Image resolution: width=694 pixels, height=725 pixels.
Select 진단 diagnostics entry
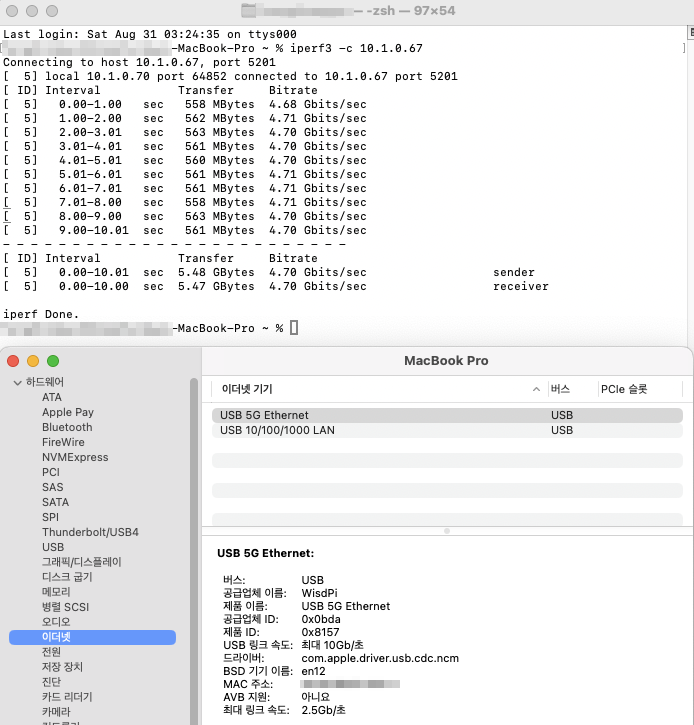pos(51,682)
